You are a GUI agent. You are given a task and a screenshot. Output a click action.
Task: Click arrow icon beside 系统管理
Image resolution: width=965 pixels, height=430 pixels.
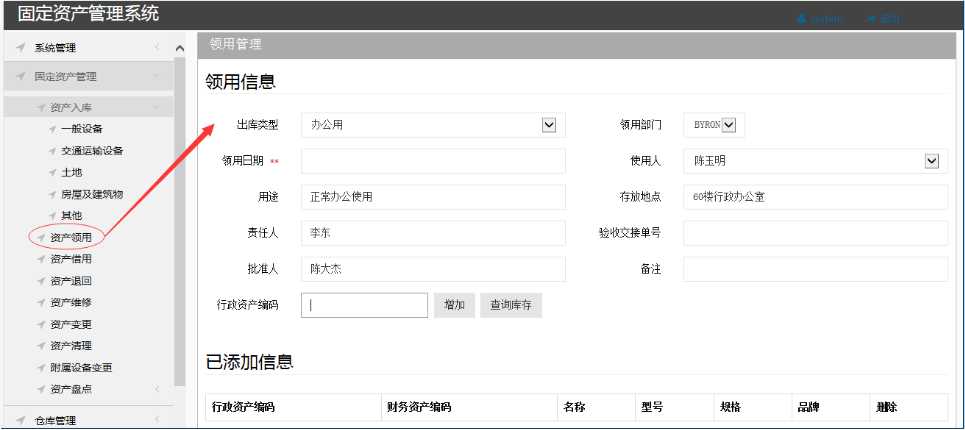pyautogui.click(x=21, y=48)
